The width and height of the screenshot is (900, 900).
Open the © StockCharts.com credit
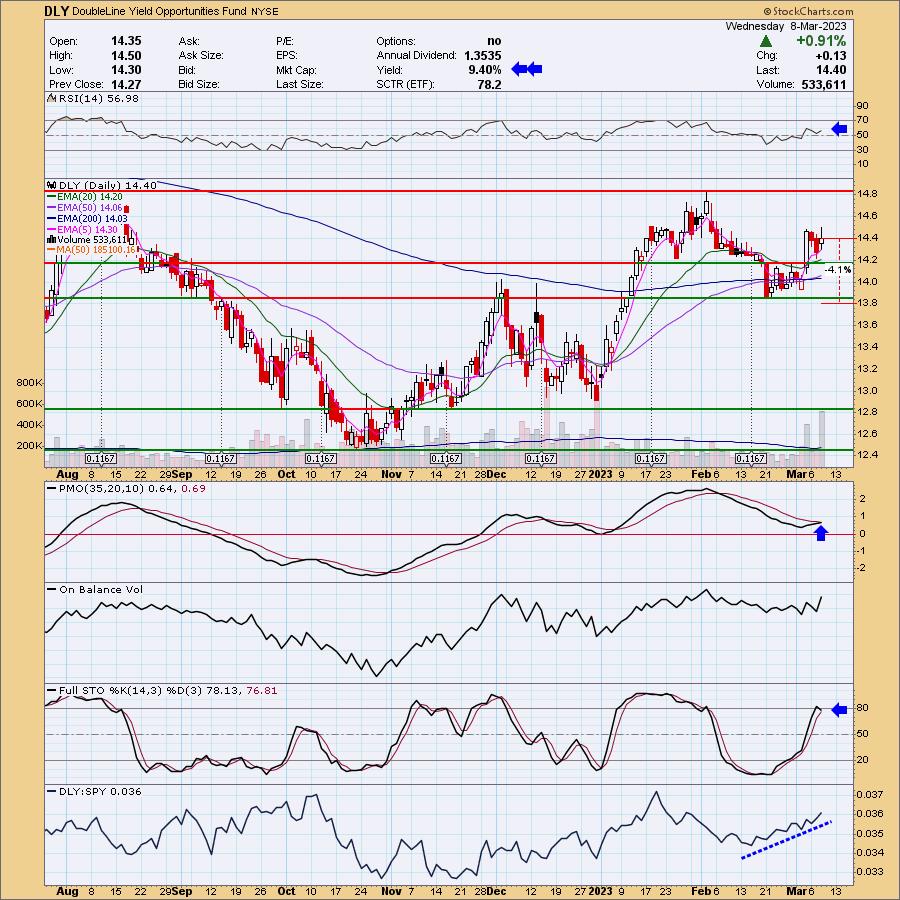(808, 11)
